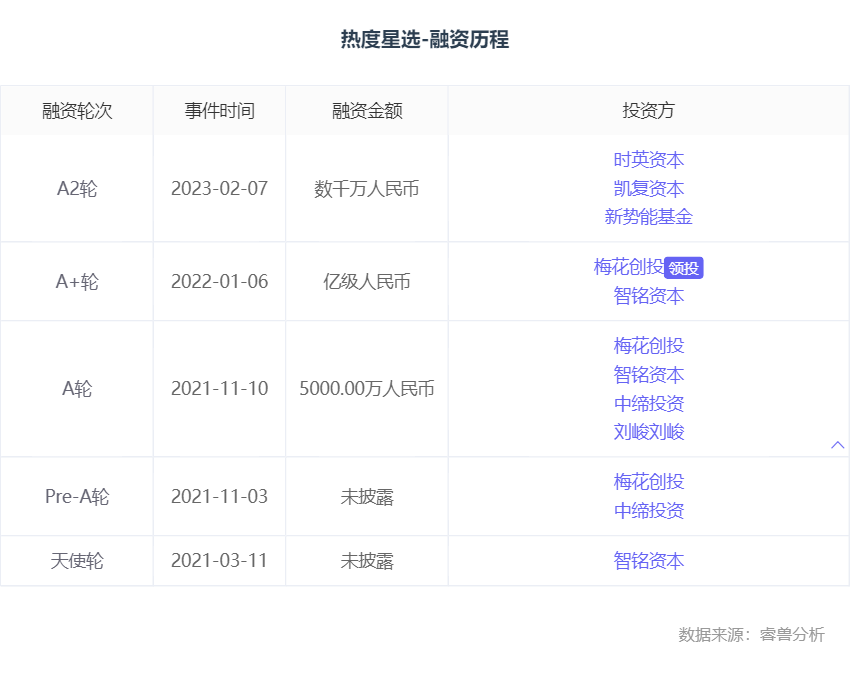Open investor link 时英资本
Screen dimensions: 850x677
pyautogui.click(x=648, y=160)
